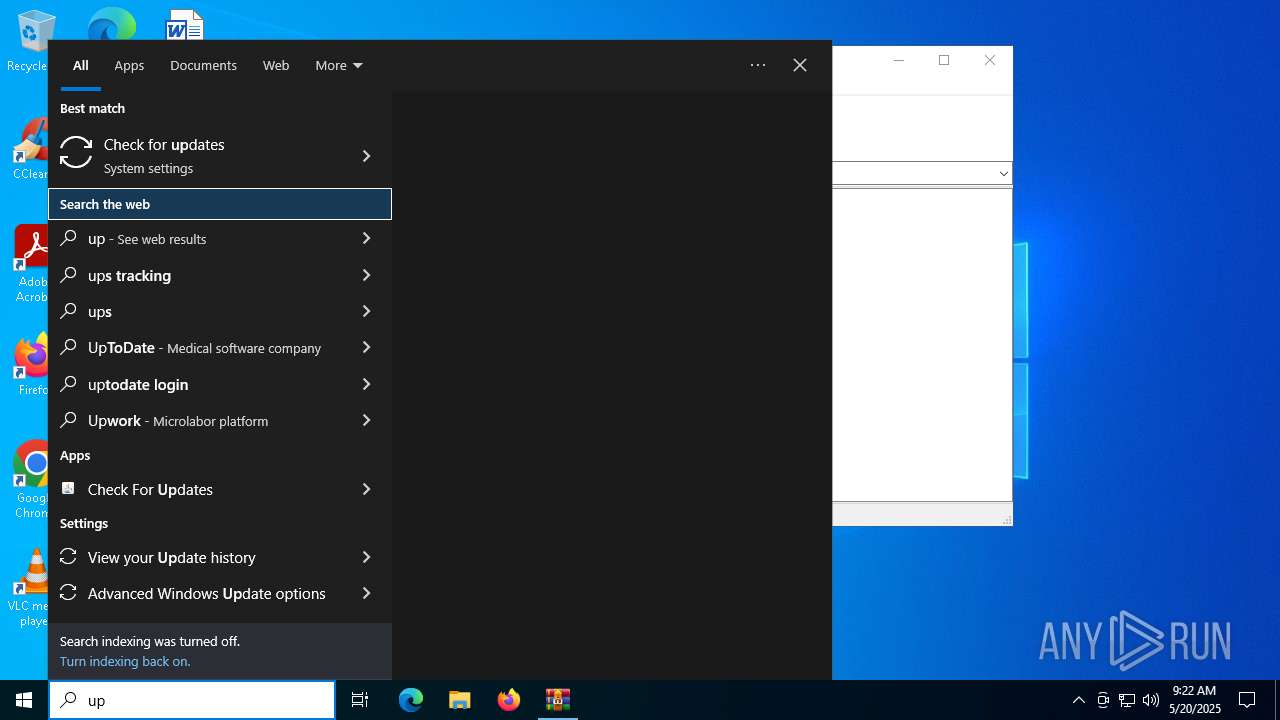Expand the Check for updates system settings arrow
Image resolution: width=1280 pixels, height=720 pixels.
(x=366, y=156)
